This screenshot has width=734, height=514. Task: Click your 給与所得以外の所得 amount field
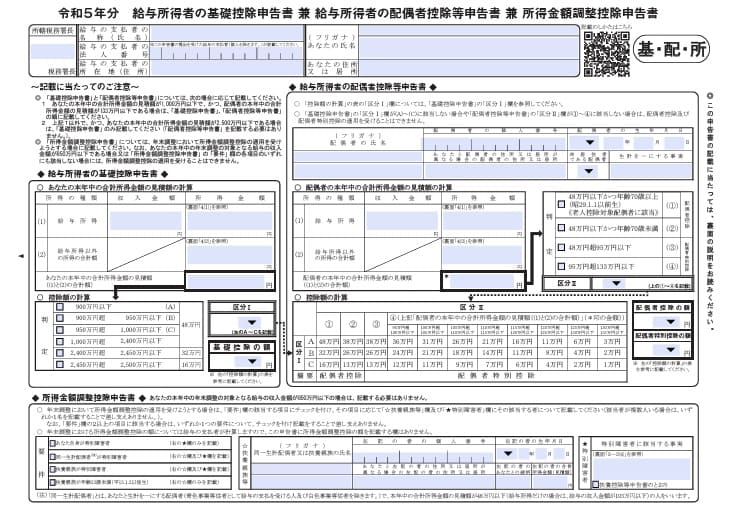coord(230,255)
